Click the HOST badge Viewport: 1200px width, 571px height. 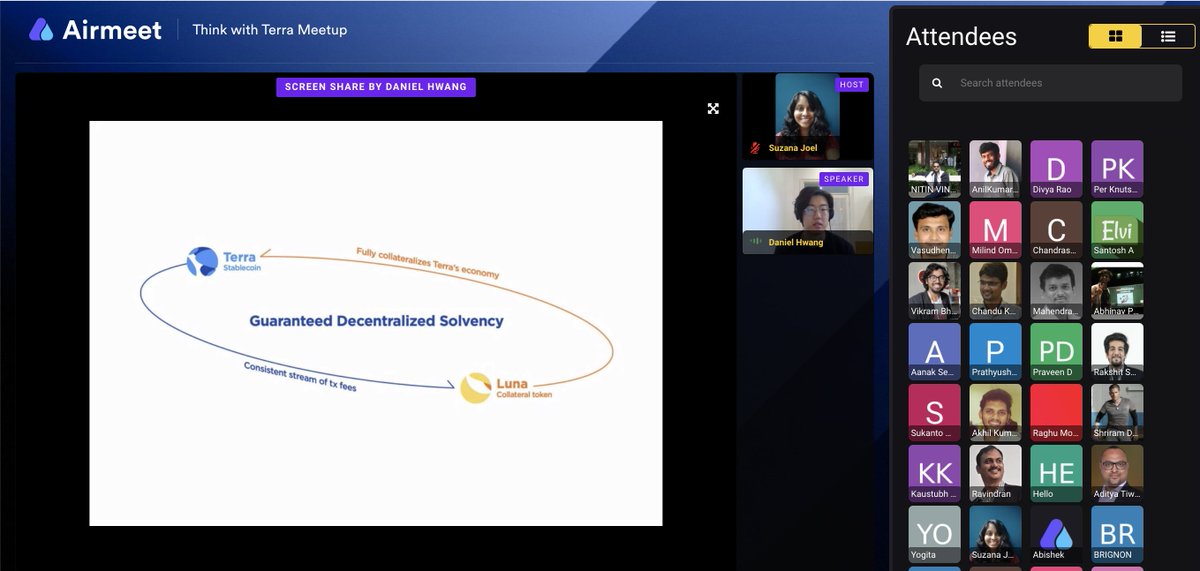[x=852, y=85]
